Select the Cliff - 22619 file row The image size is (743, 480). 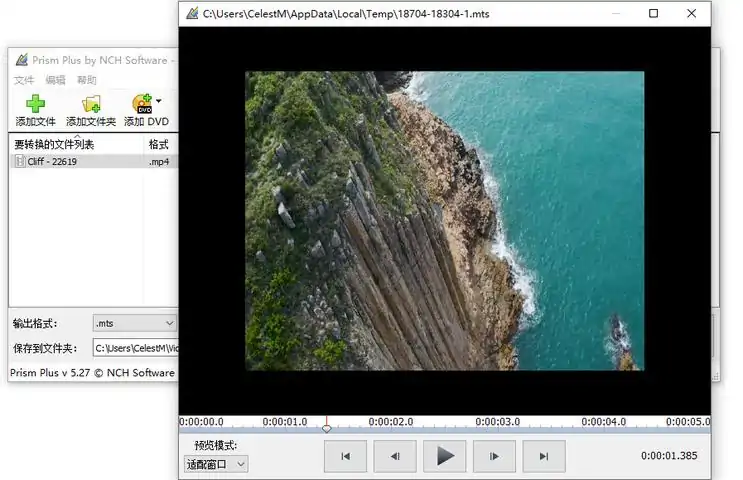94,162
